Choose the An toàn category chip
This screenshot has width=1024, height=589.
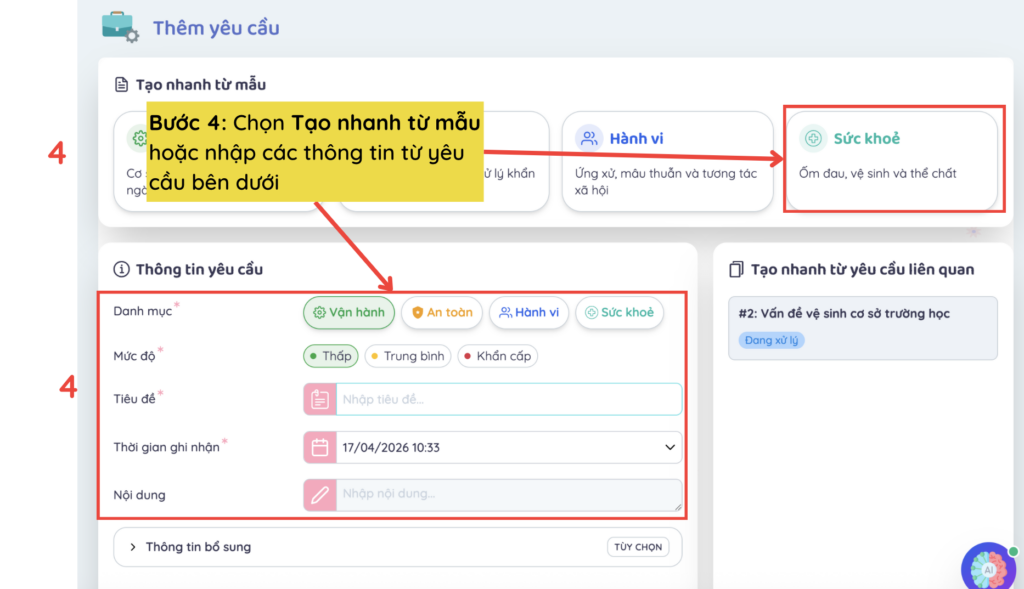click(x=442, y=313)
